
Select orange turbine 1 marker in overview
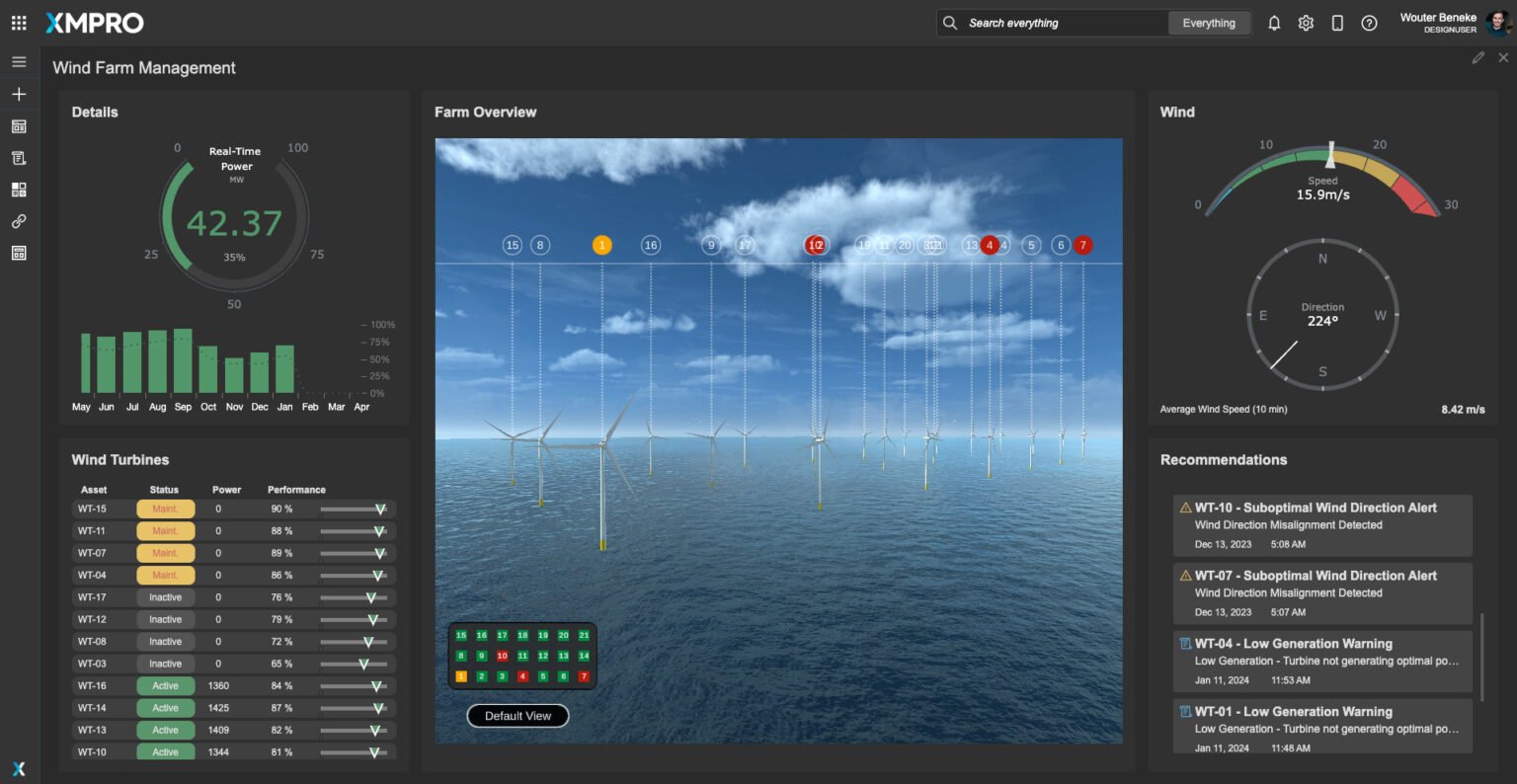point(601,245)
